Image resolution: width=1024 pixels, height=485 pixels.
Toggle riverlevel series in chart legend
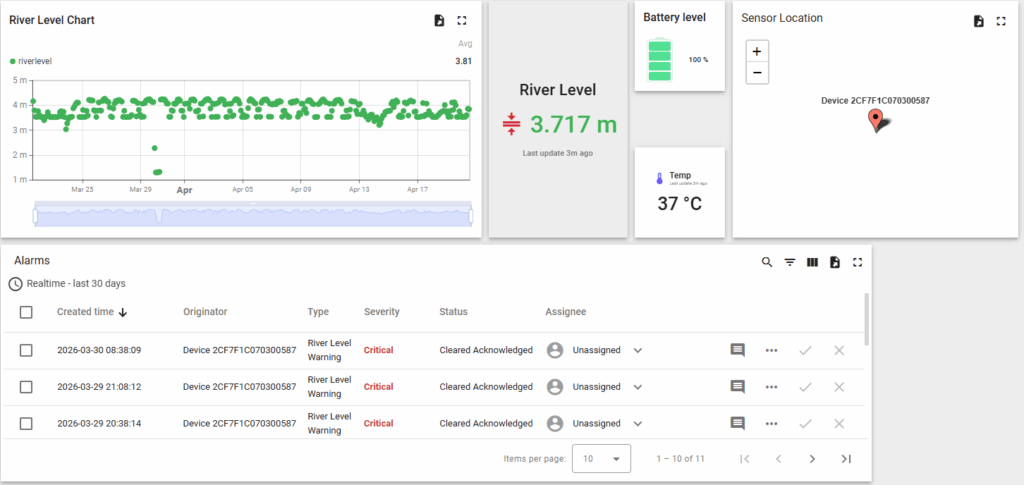point(31,61)
